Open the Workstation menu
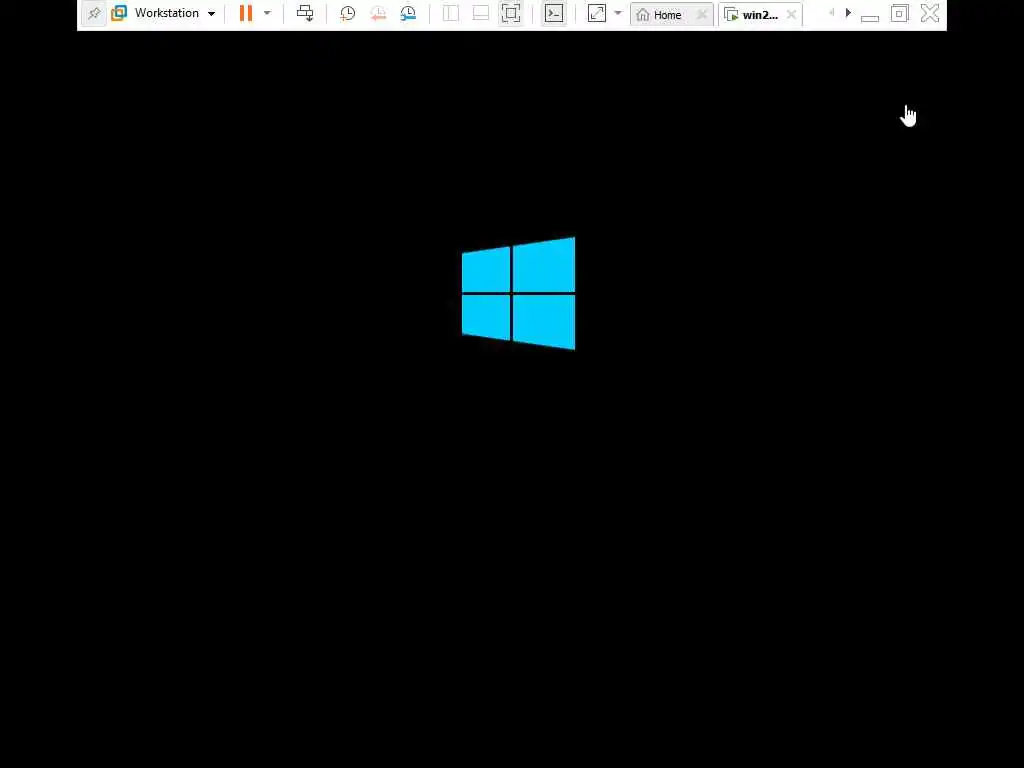Viewport: 1024px width, 768px height. point(166,13)
